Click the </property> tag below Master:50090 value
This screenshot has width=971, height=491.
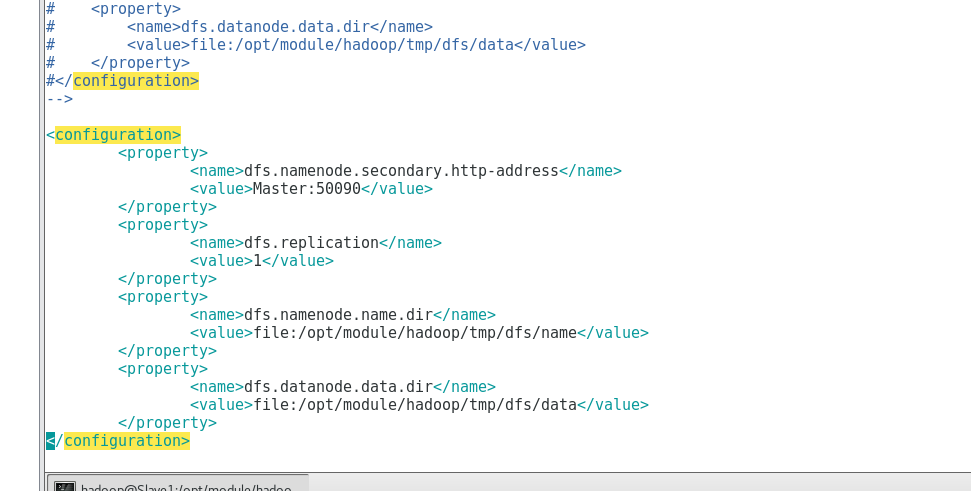coord(167,207)
